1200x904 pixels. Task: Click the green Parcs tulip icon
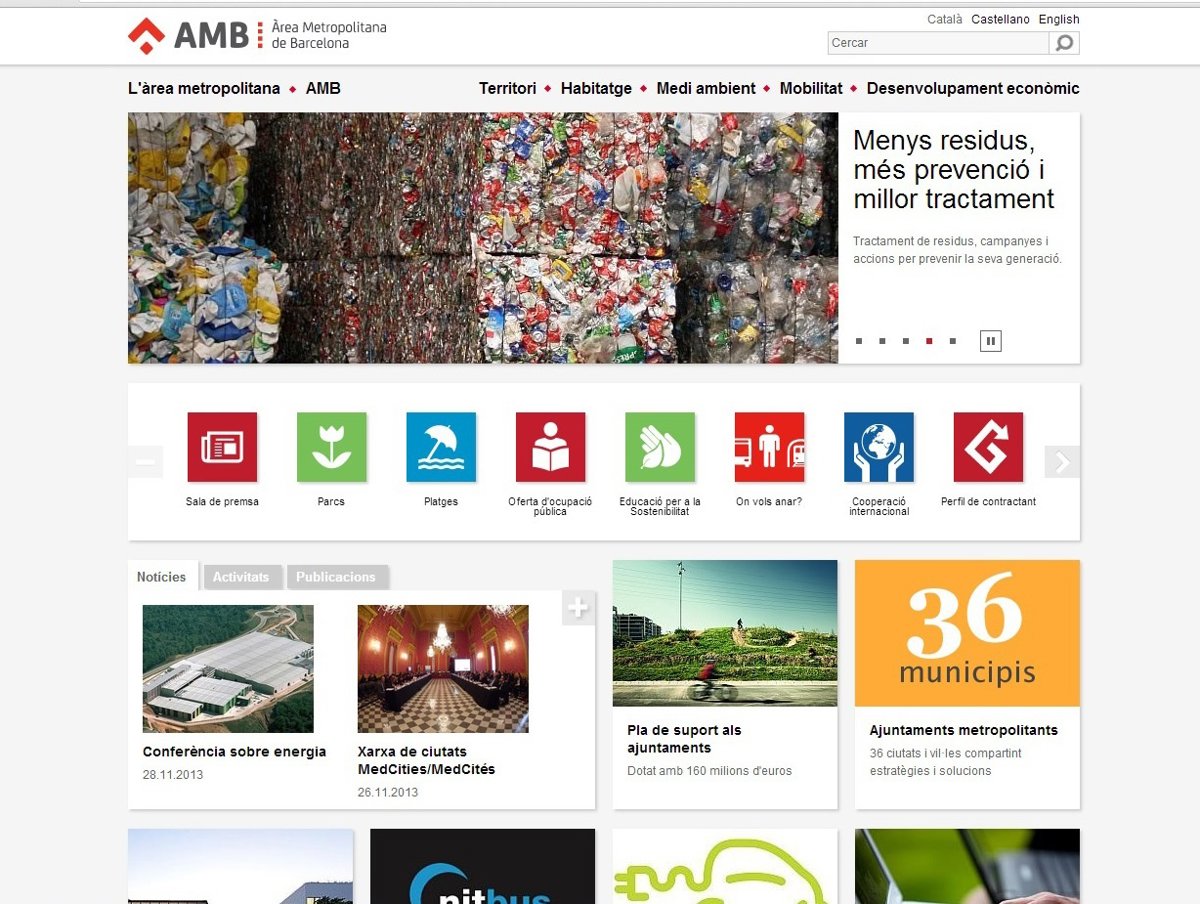[x=331, y=447]
